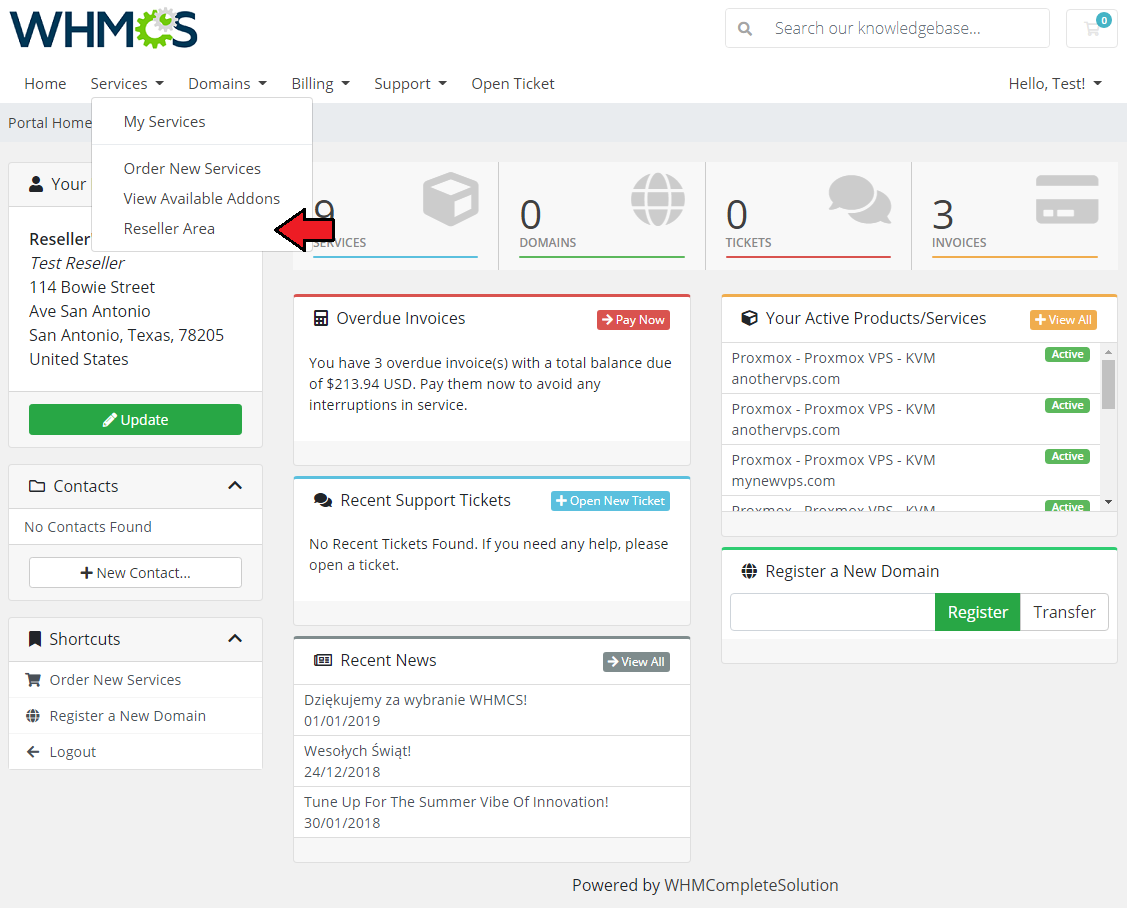Click the cube icon beside Your Active Products/Services
Image resolution: width=1127 pixels, height=908 pixels.
[x=749, y=318]
